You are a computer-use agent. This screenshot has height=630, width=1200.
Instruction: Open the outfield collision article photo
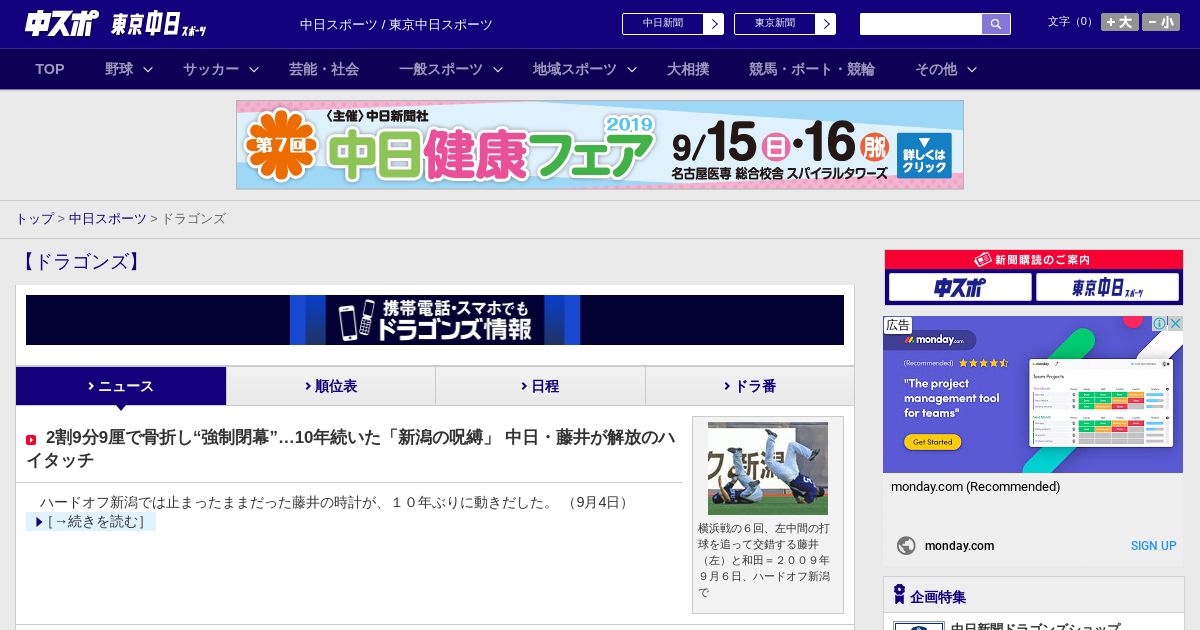(768, 468)
